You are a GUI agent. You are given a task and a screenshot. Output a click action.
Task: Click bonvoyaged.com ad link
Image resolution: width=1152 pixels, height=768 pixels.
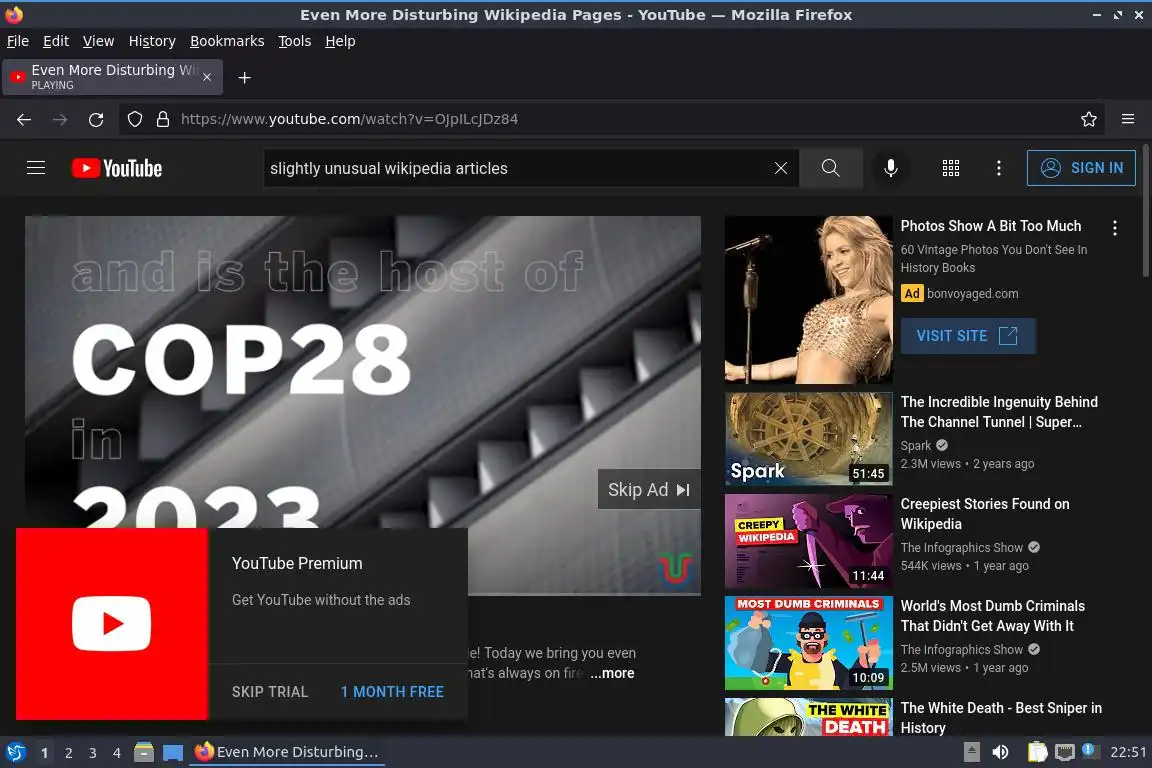[972, 293]
